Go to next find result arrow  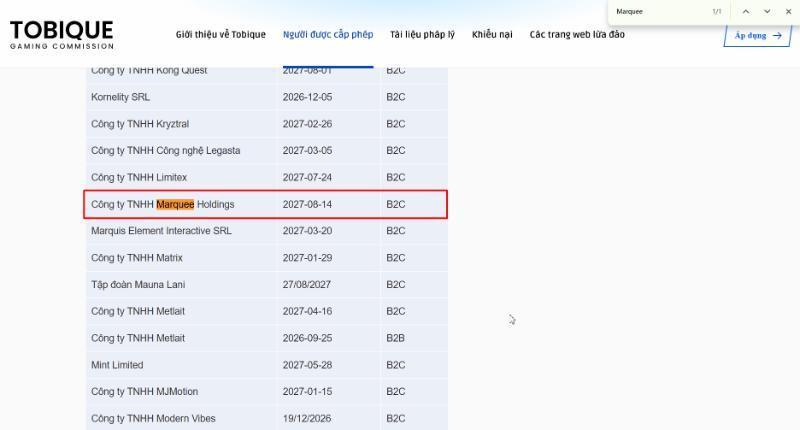tap(767, 11)
